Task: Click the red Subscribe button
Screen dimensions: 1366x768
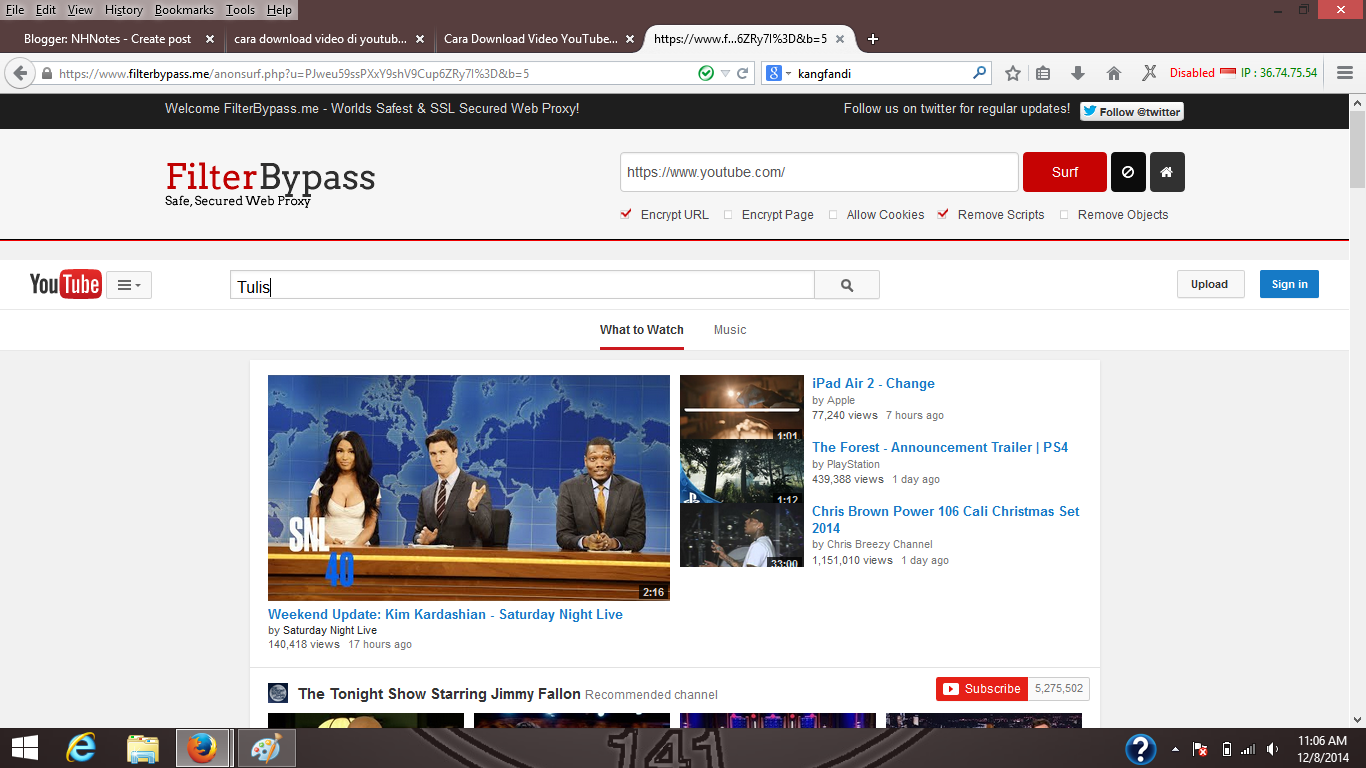Action: (981, 688)
